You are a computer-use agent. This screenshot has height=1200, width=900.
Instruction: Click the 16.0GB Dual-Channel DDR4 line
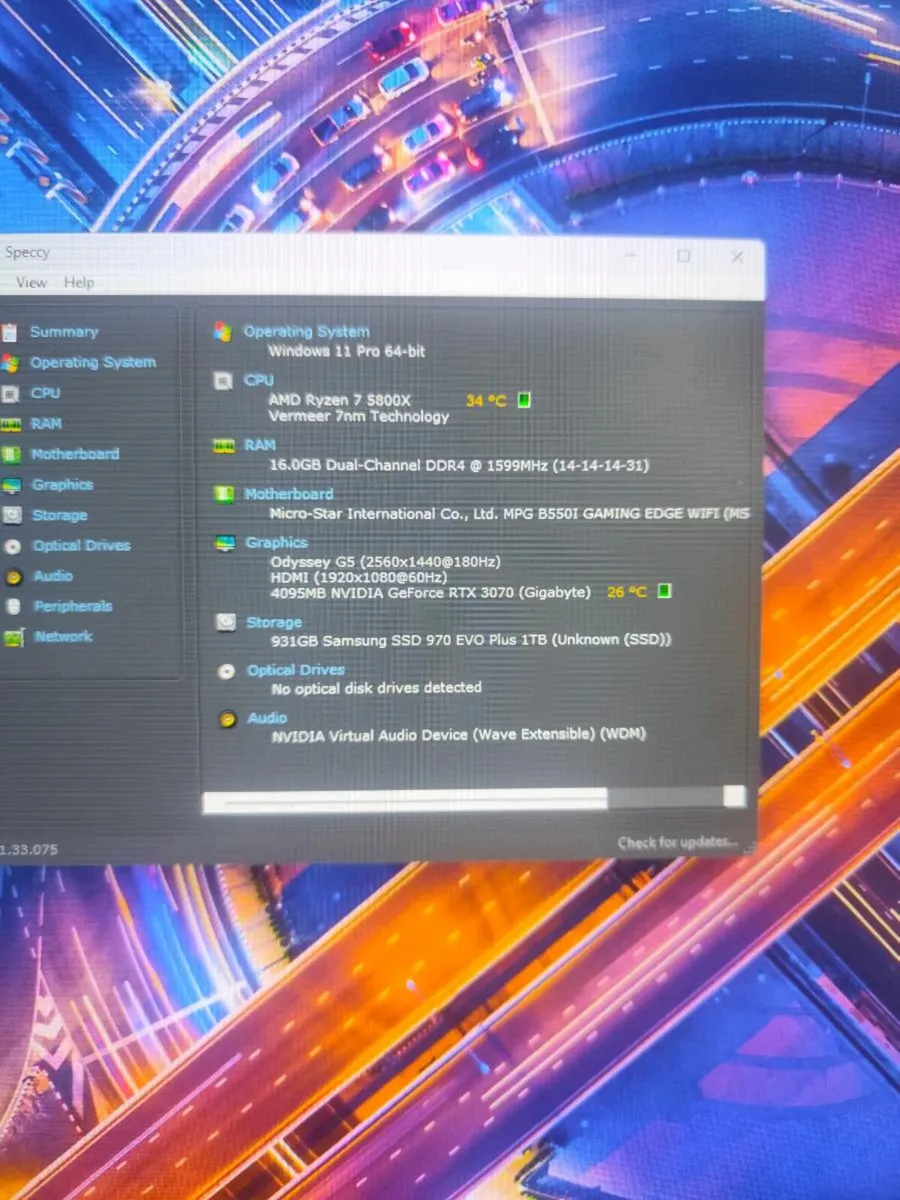point(461,465)
